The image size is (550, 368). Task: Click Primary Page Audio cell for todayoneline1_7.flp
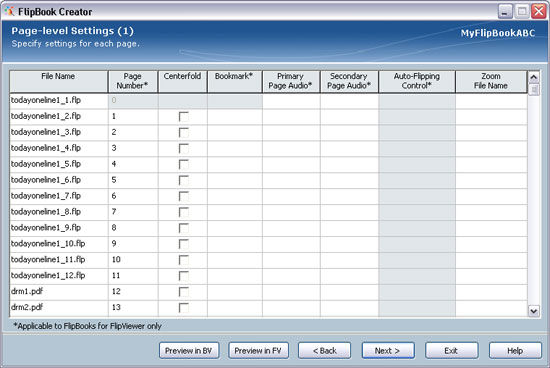coord(291,196)
